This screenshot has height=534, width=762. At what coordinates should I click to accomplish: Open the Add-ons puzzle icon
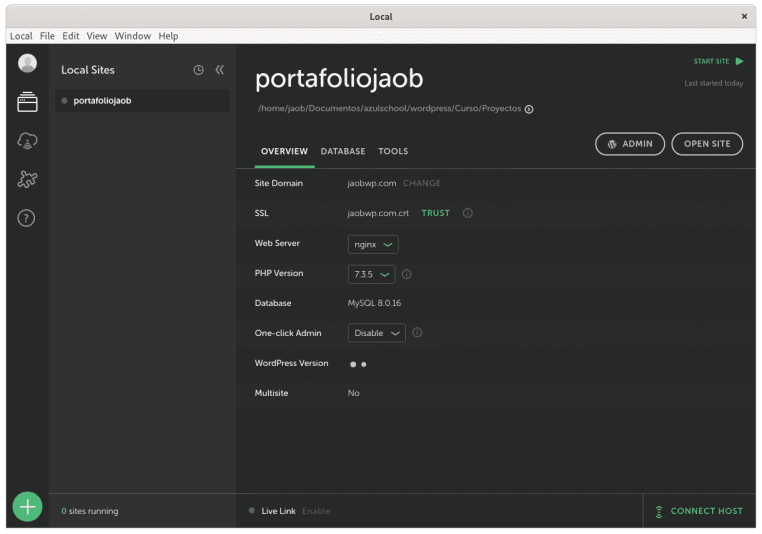tap(27, 179)
